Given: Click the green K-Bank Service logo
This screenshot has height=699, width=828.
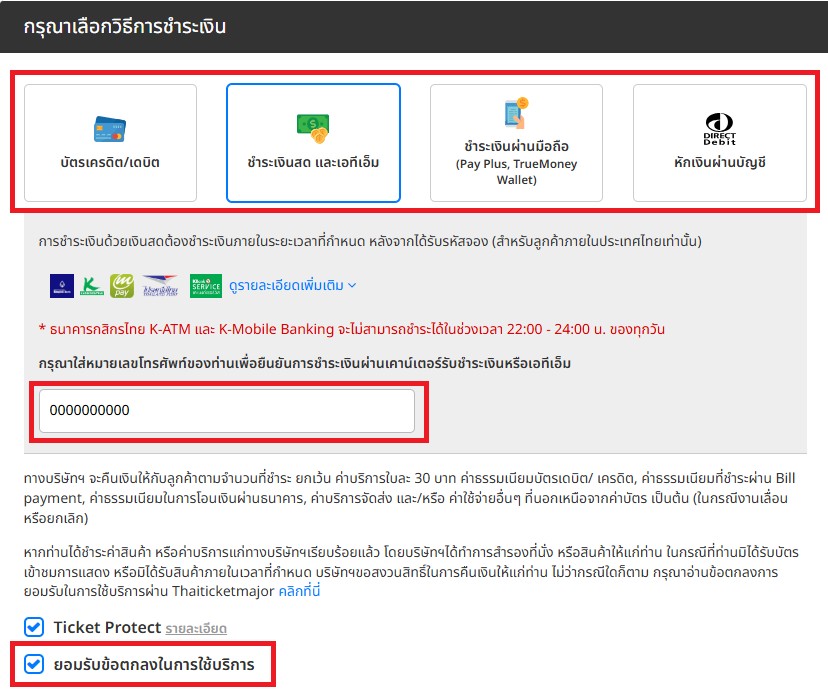Looking at the screenshot, I should 206,286.
